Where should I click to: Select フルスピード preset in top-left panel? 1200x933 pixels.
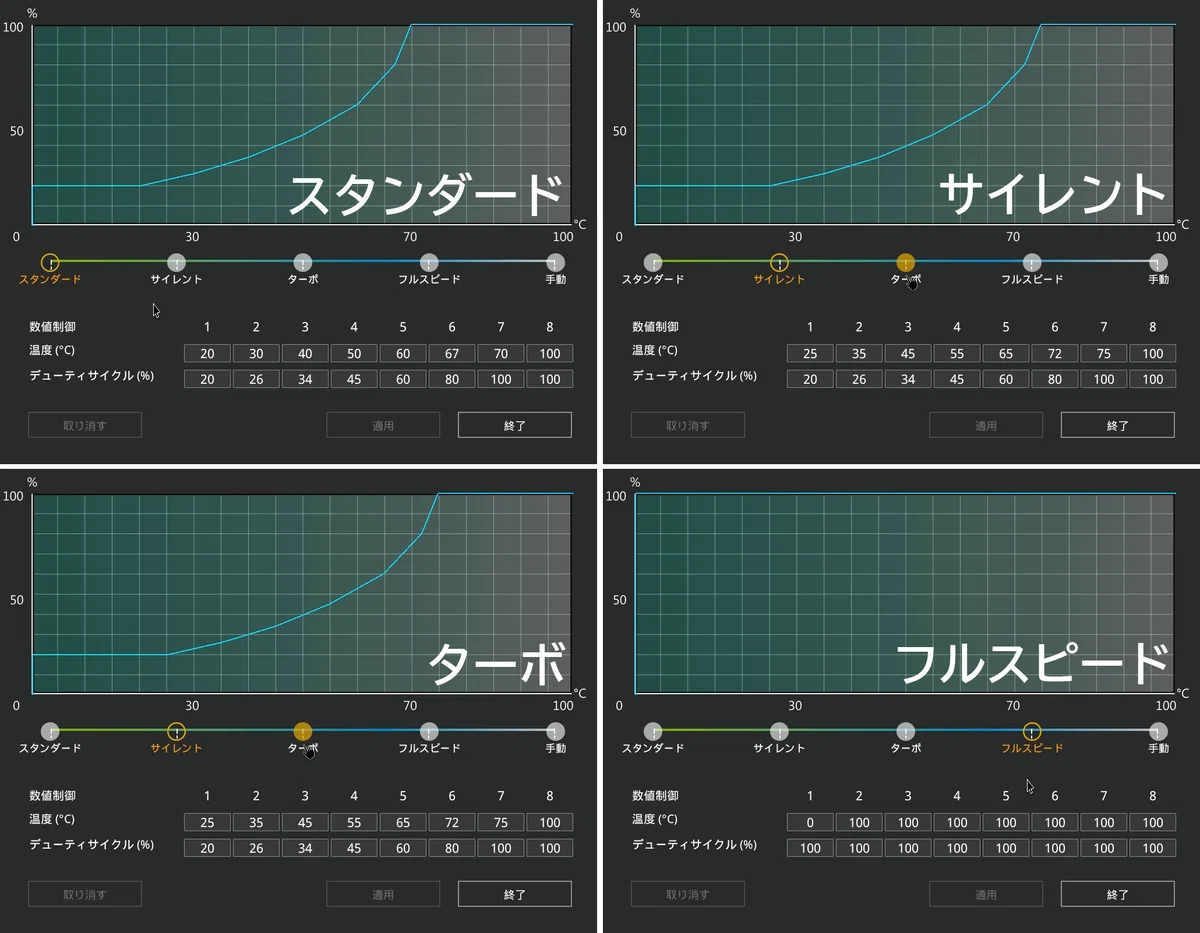pyautogui.click(x=429, y=262)
